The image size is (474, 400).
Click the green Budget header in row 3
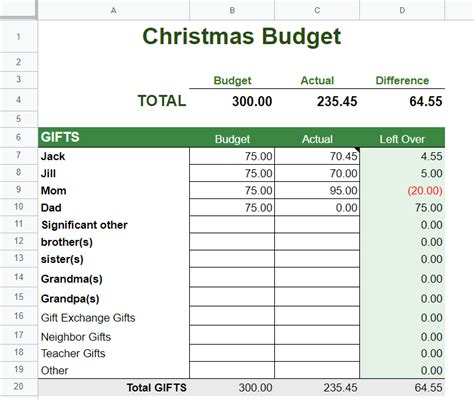click(232, 80)
